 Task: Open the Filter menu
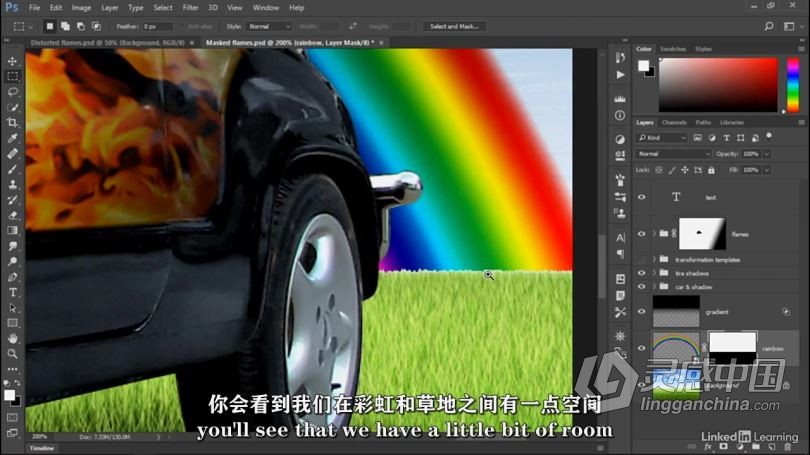(x=190, y=8)
